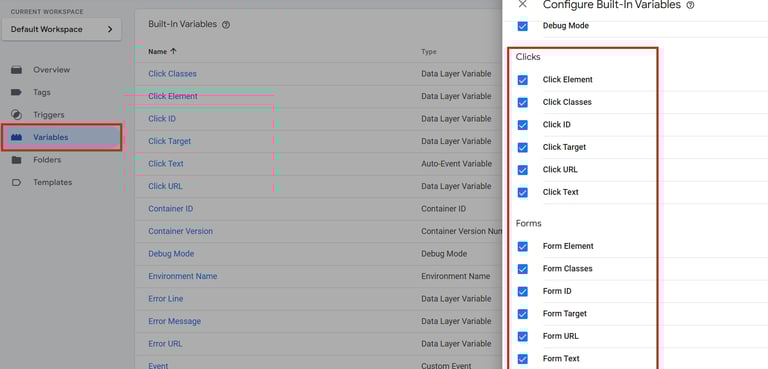The width and height of the screenshot is (768, 369).
Task: Toggle the Form Element checkbox
Action: (x=523, y=246)
